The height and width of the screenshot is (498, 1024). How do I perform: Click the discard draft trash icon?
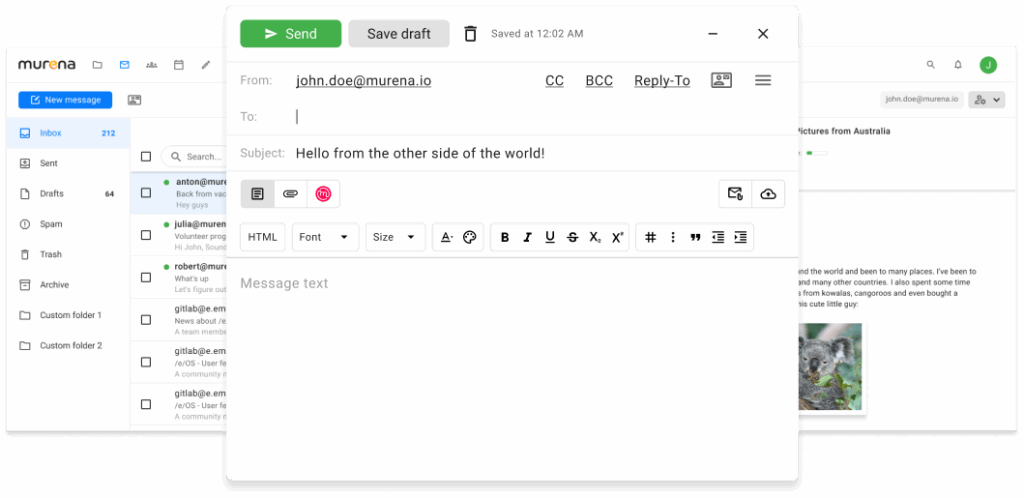[470, 34]
